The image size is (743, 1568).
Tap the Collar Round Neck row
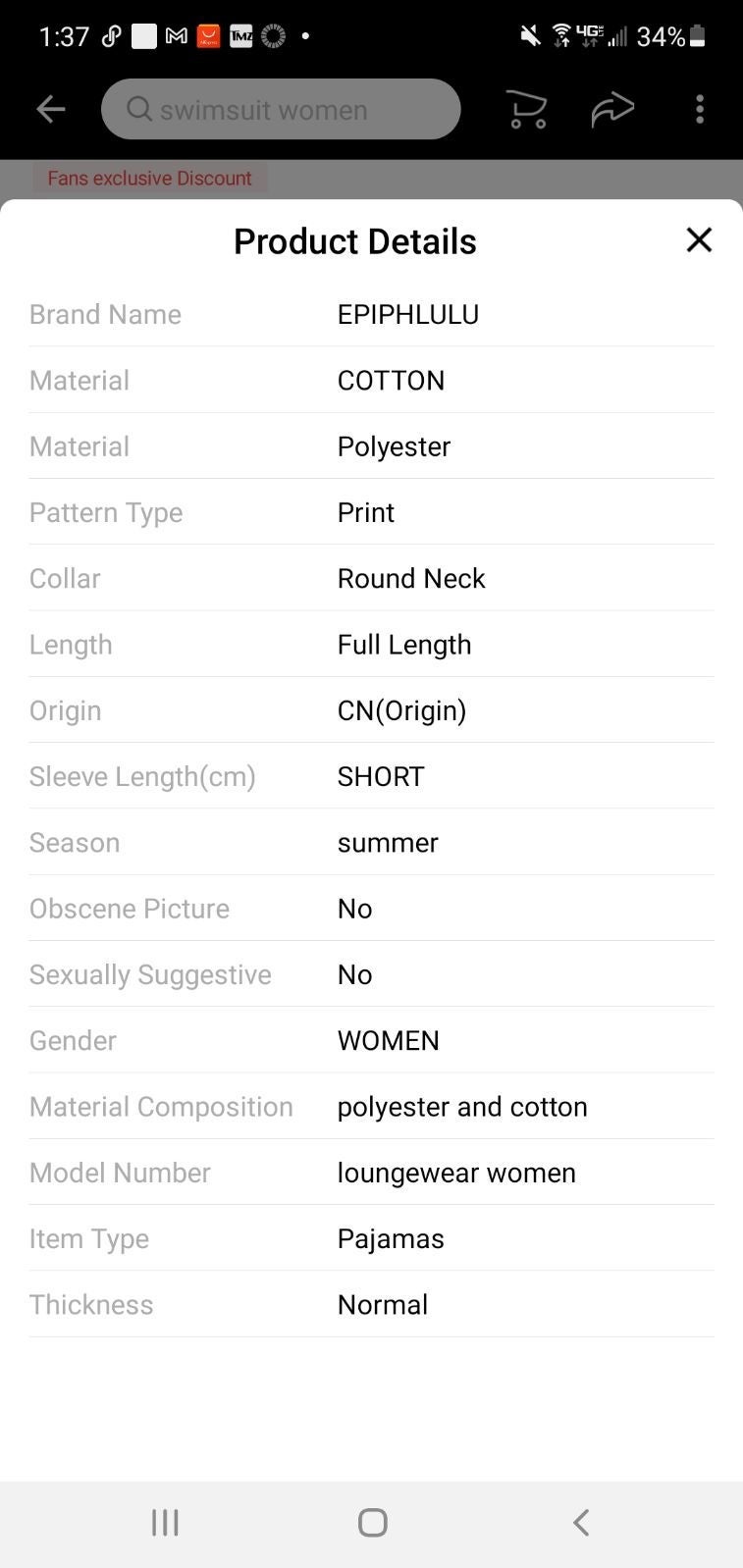click(371, 578)
